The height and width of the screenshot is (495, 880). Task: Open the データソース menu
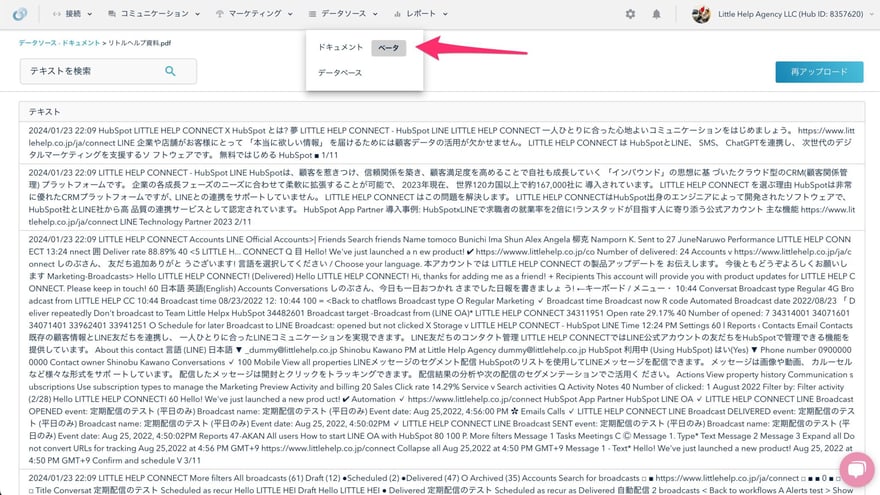tap(343, 14)
